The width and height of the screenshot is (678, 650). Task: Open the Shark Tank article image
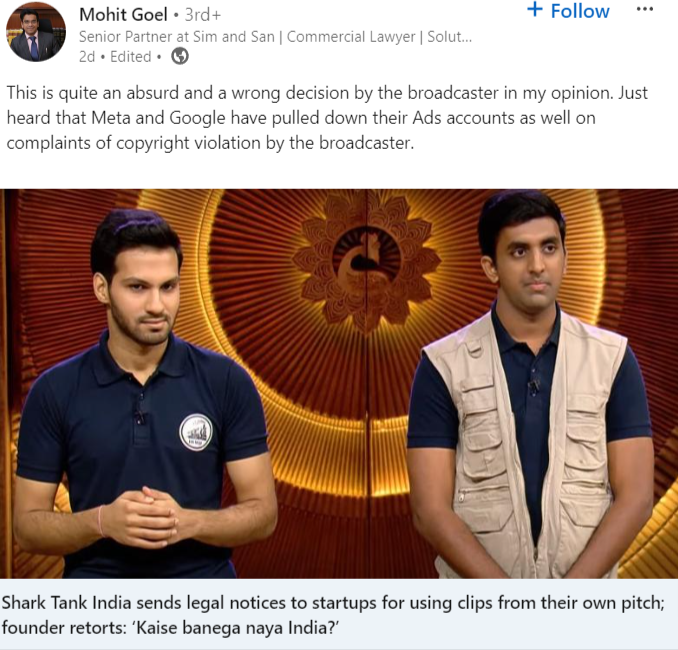[339, 384]
